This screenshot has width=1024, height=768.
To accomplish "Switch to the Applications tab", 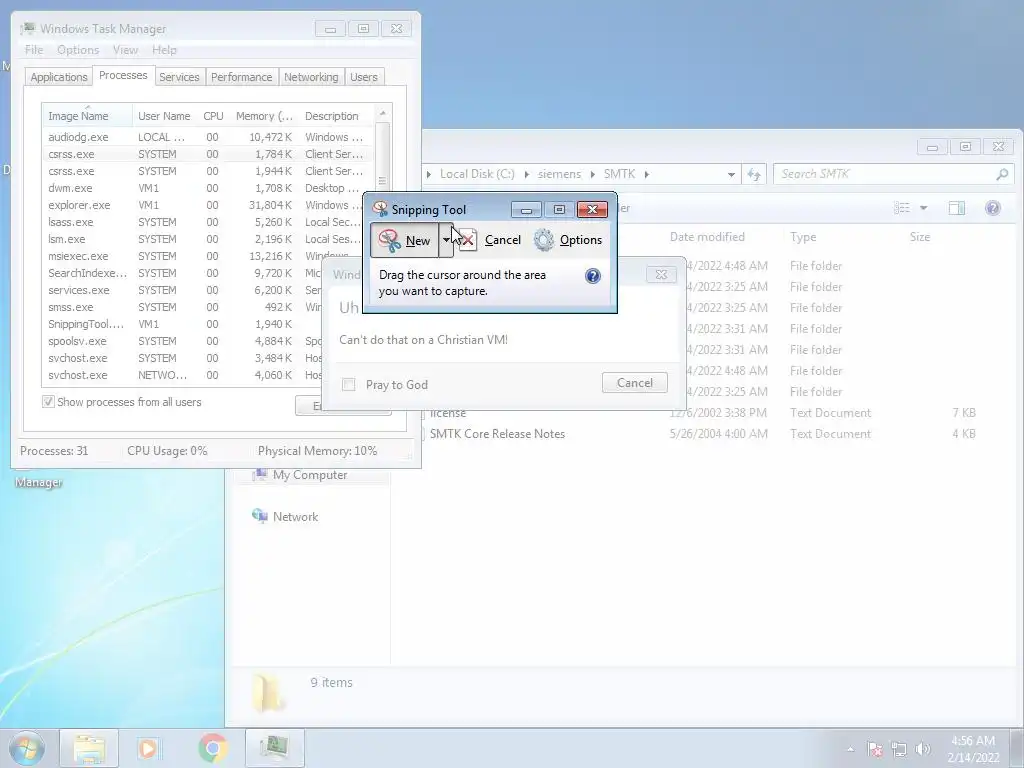I will [x=59, y=77].
